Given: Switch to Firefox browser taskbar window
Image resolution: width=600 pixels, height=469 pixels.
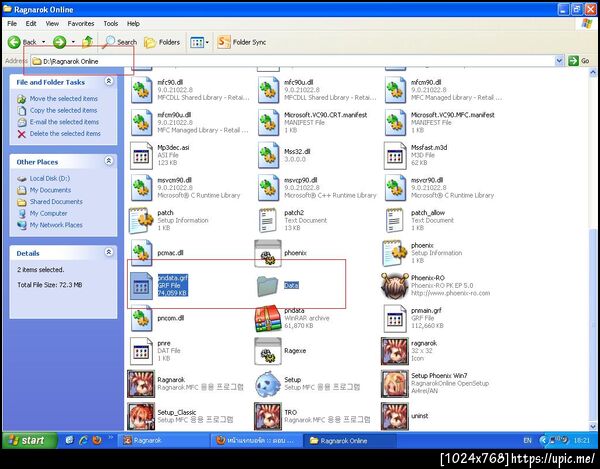Looking at the screenshot, I should (256, 441).
